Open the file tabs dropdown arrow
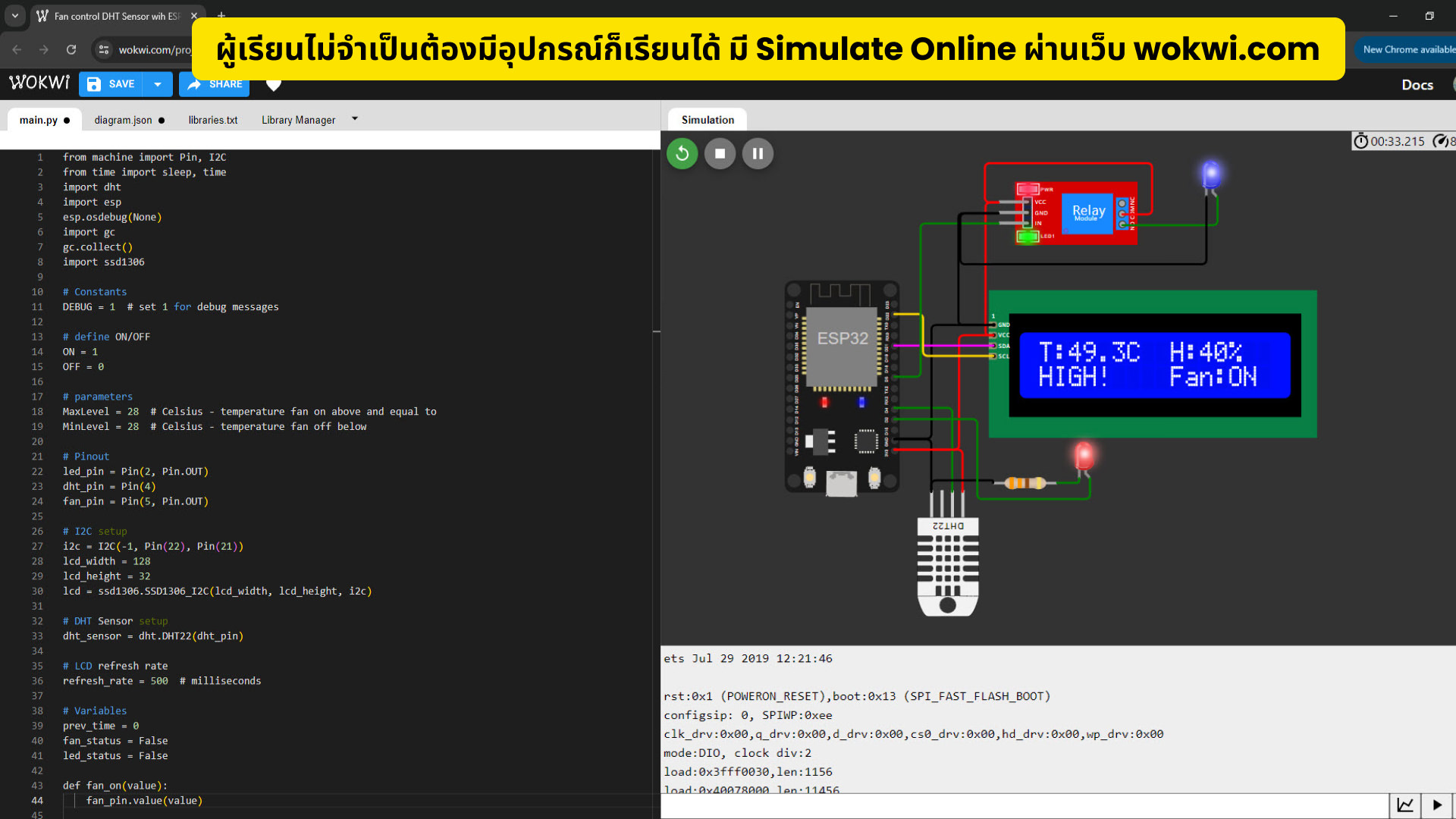Viewport: 1456px width, 819px height. 355,119
